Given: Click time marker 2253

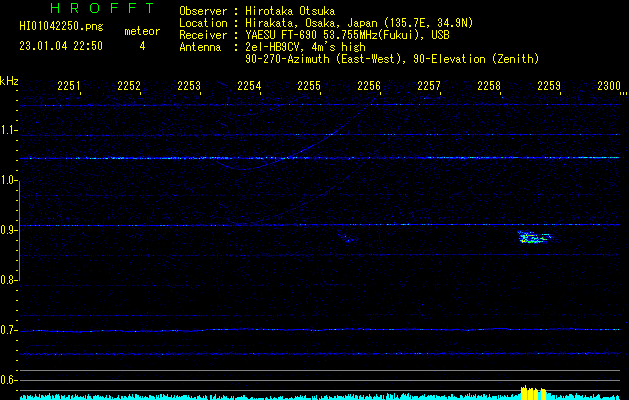Looking at the screenshot, I should click(x=189, y=85).
